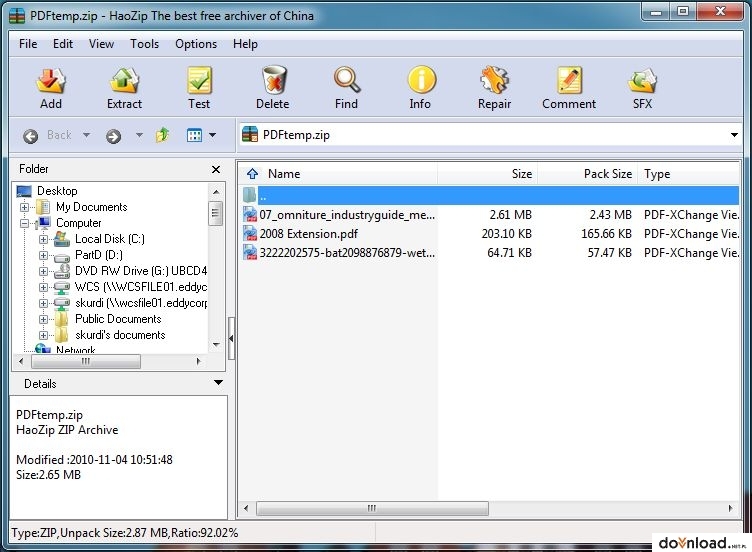Select DVD RW Drive icon
752x552 pixels.
pos(62,271)
